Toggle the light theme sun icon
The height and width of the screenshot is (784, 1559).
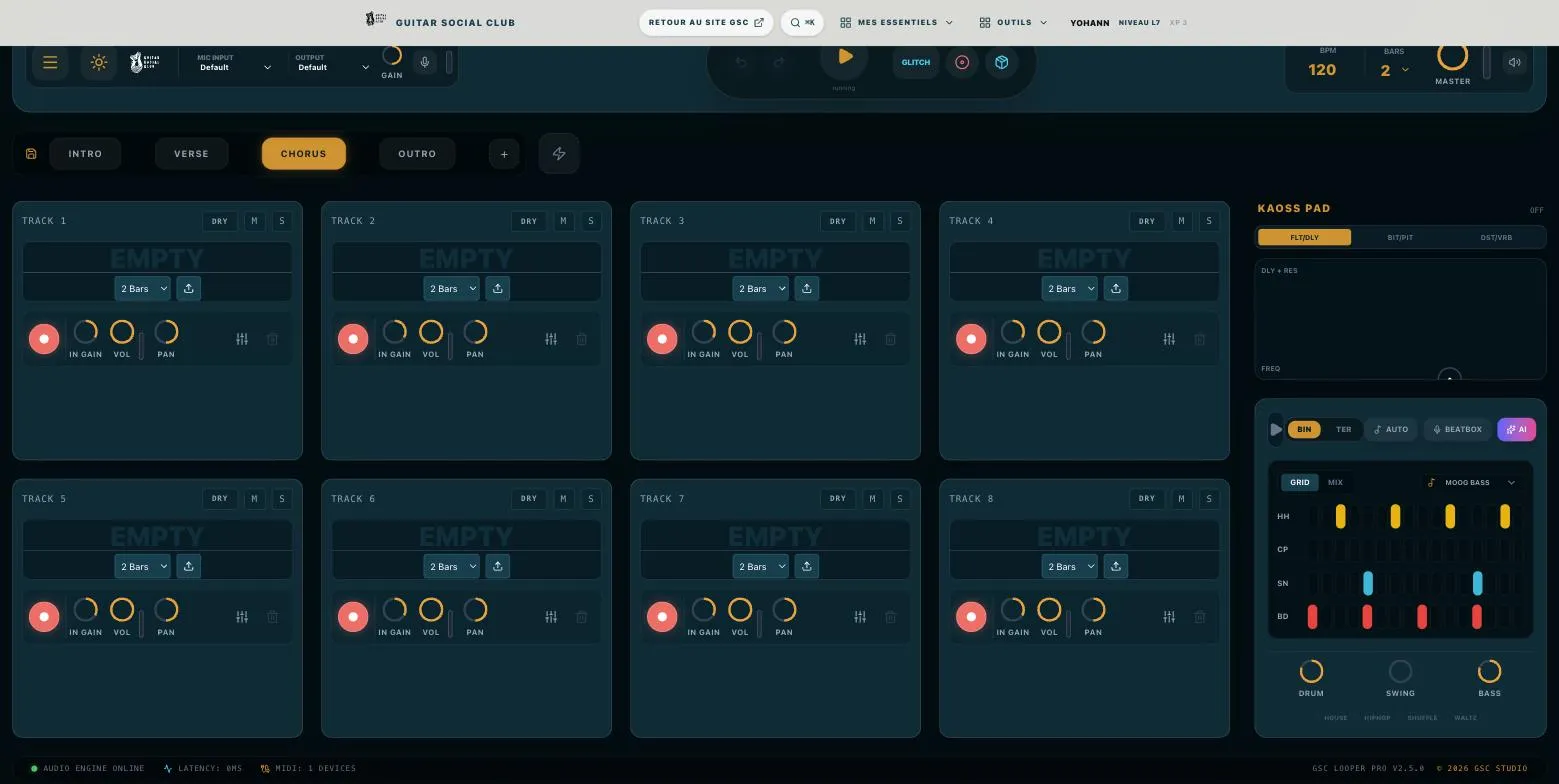coord(99,62)
